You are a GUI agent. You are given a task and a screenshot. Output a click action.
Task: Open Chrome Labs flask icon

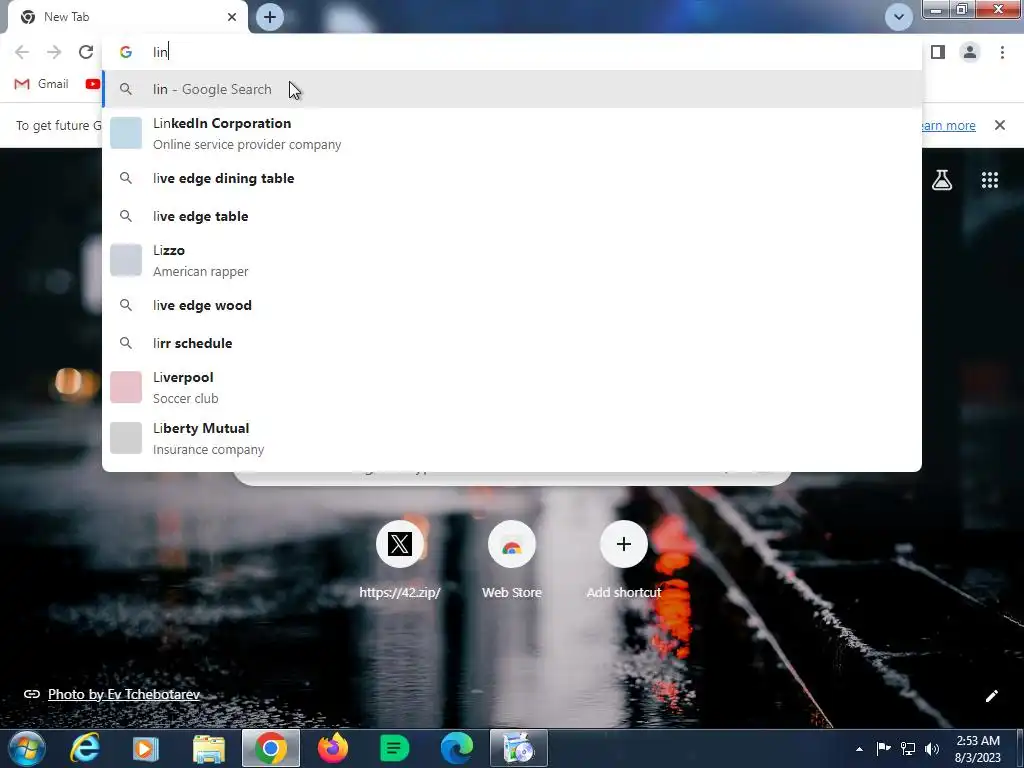coord(942,180)
